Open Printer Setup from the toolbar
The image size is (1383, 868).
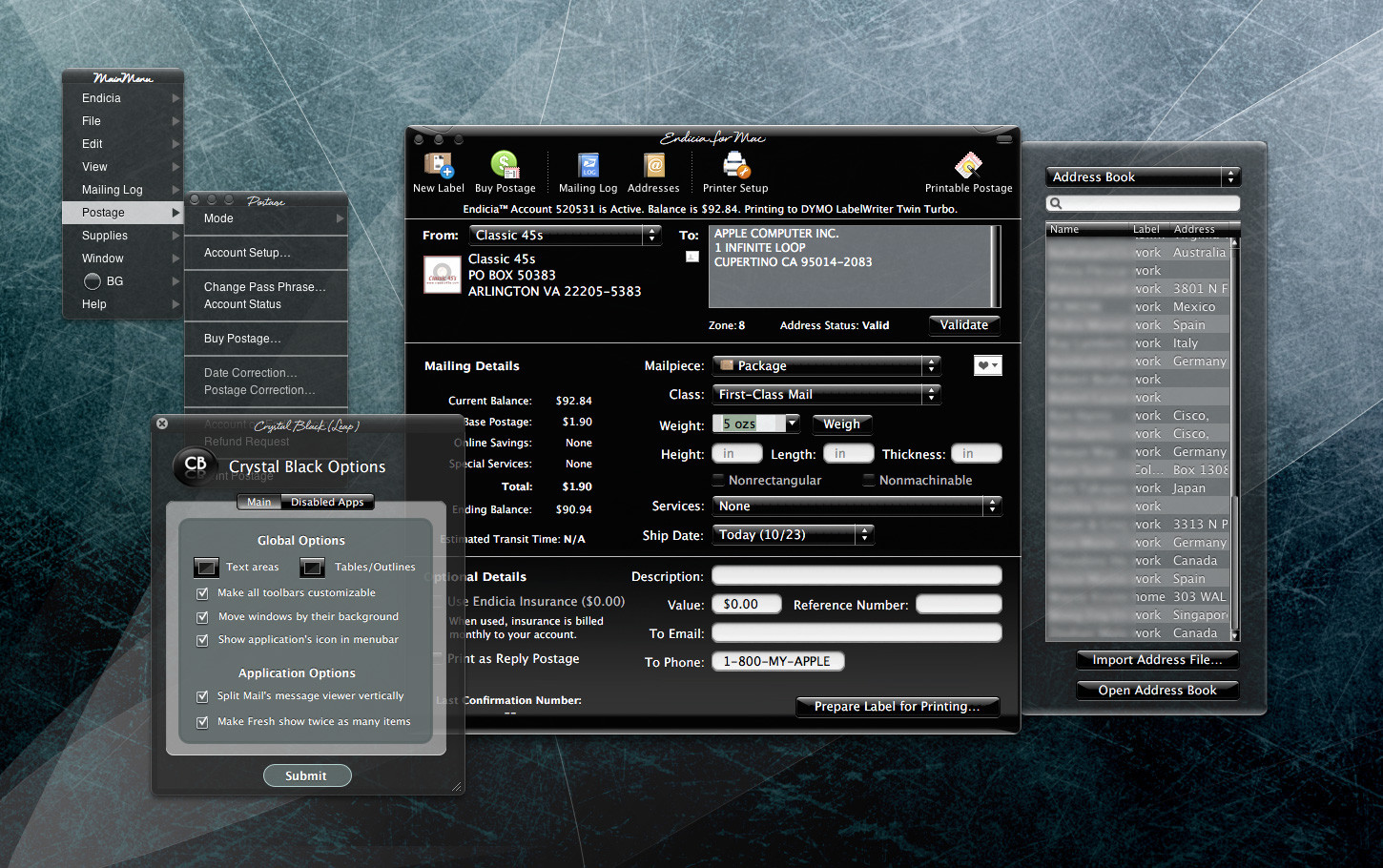pos(735,173)
